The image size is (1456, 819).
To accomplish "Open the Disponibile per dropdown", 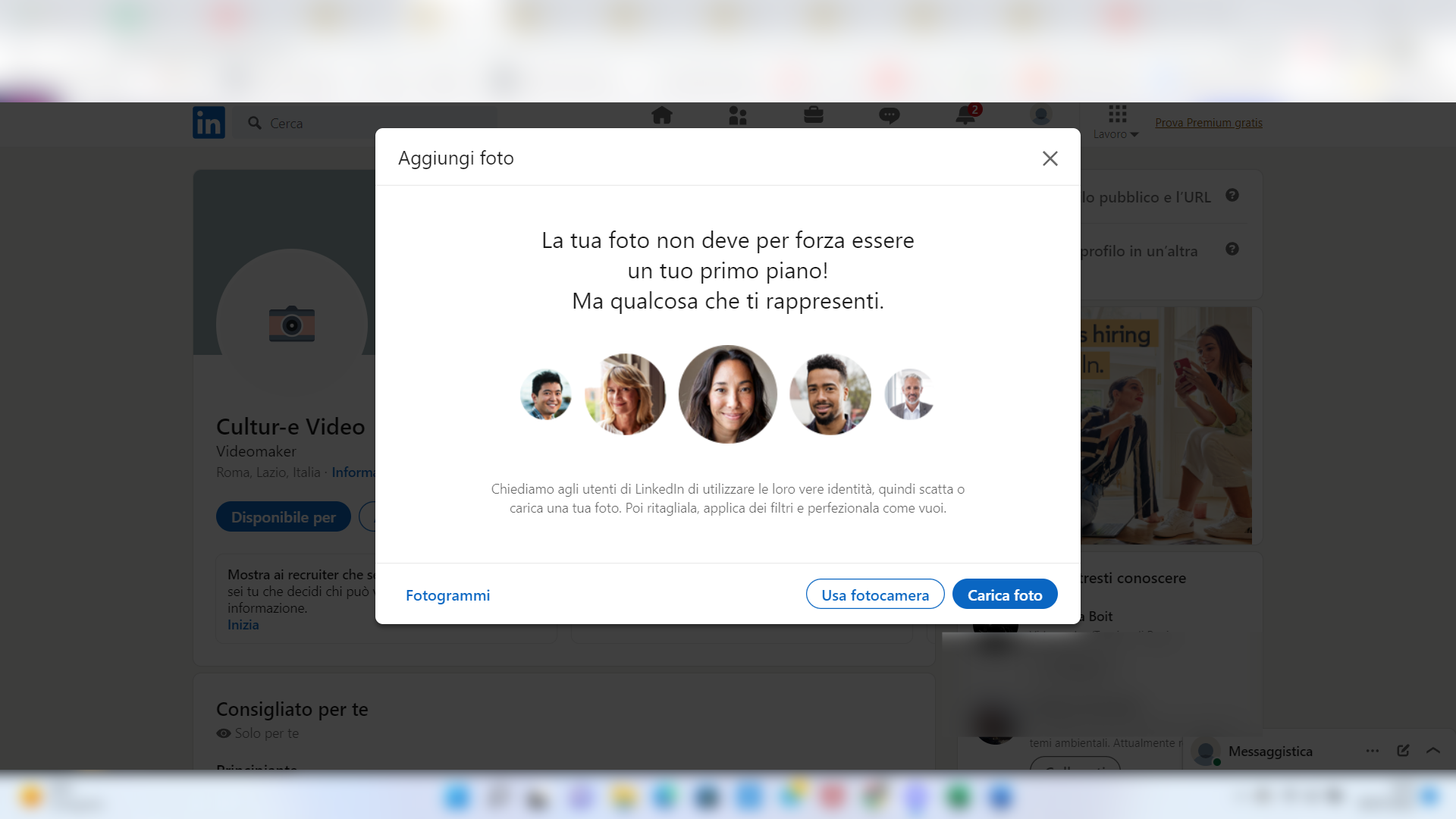I will [x=283, y=516].
